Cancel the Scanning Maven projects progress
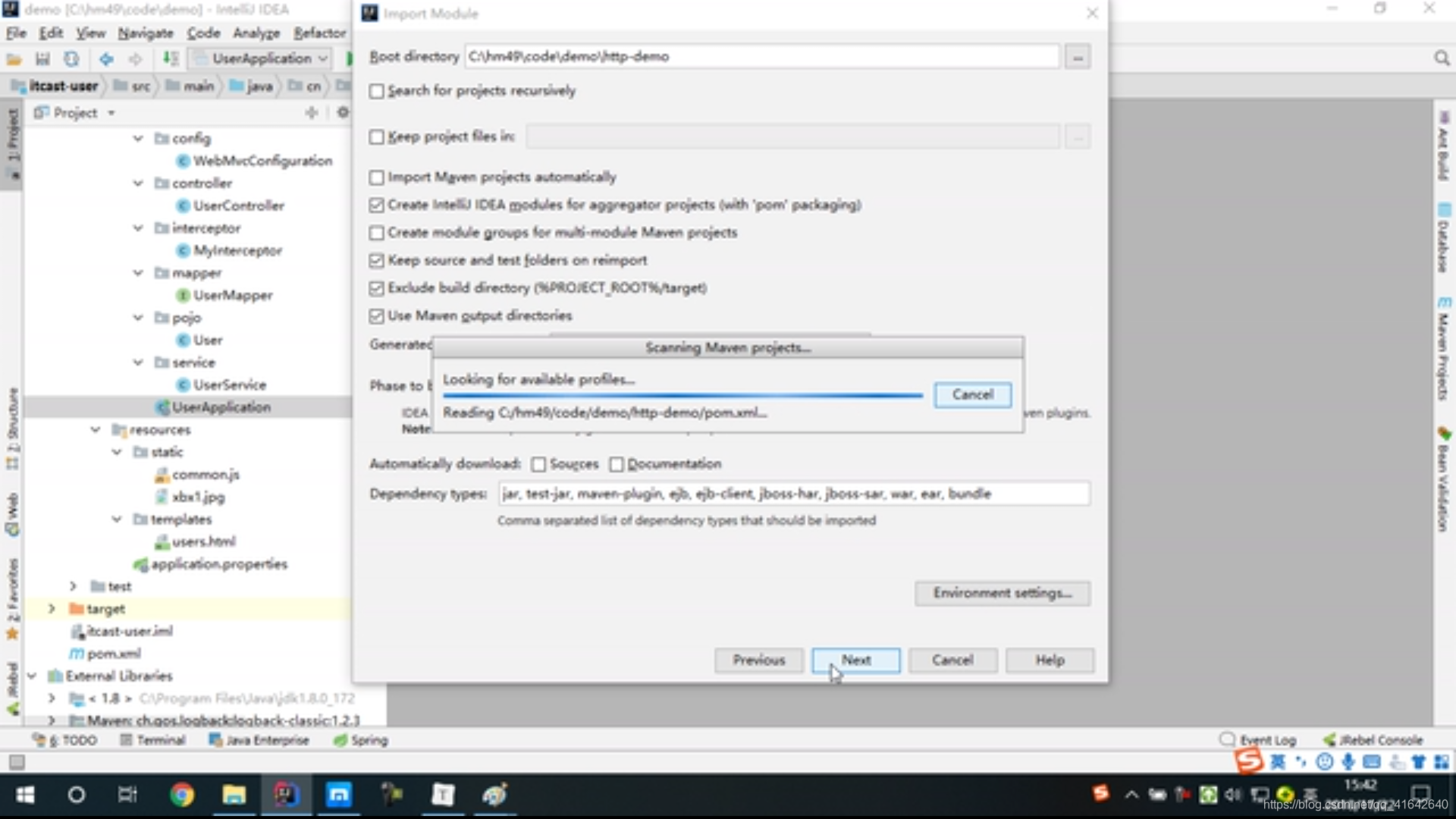Viewport: 1456px width, 819px height. (x=973, y=395)
